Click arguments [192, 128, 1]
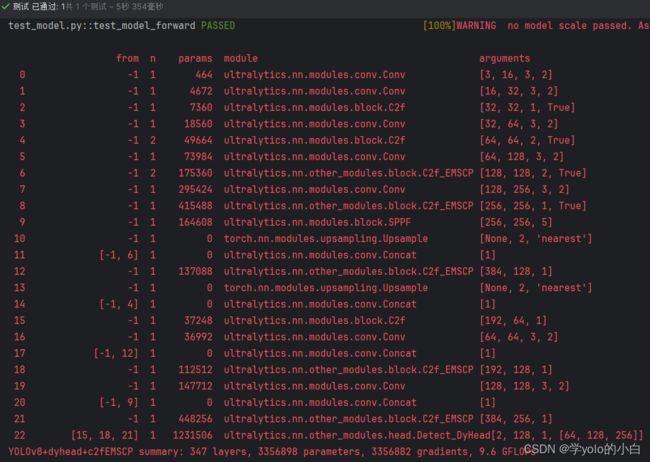This screenshot has height=462, width=650. [516, 370]
